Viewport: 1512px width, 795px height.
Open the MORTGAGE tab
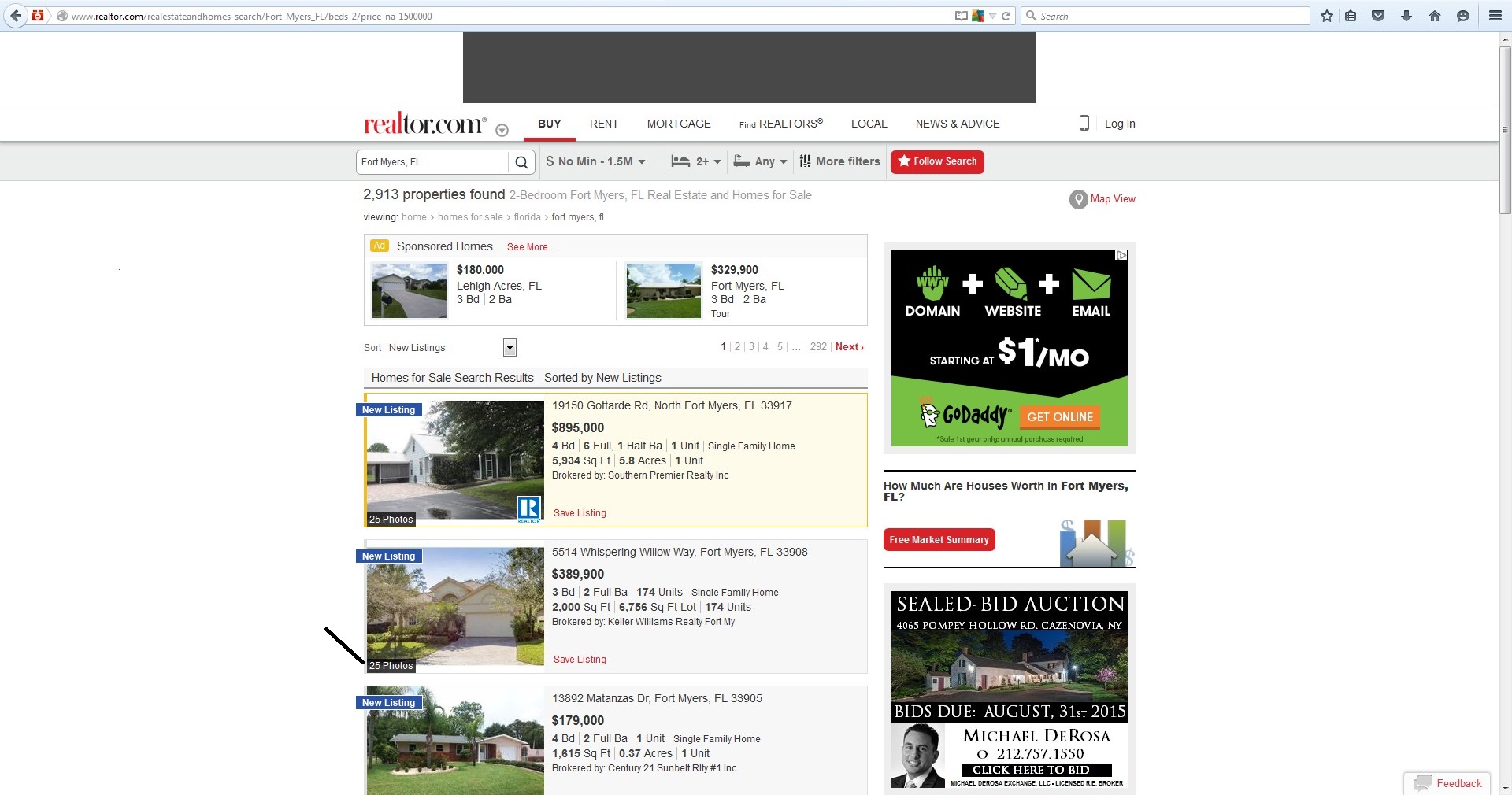coord(679,124)
